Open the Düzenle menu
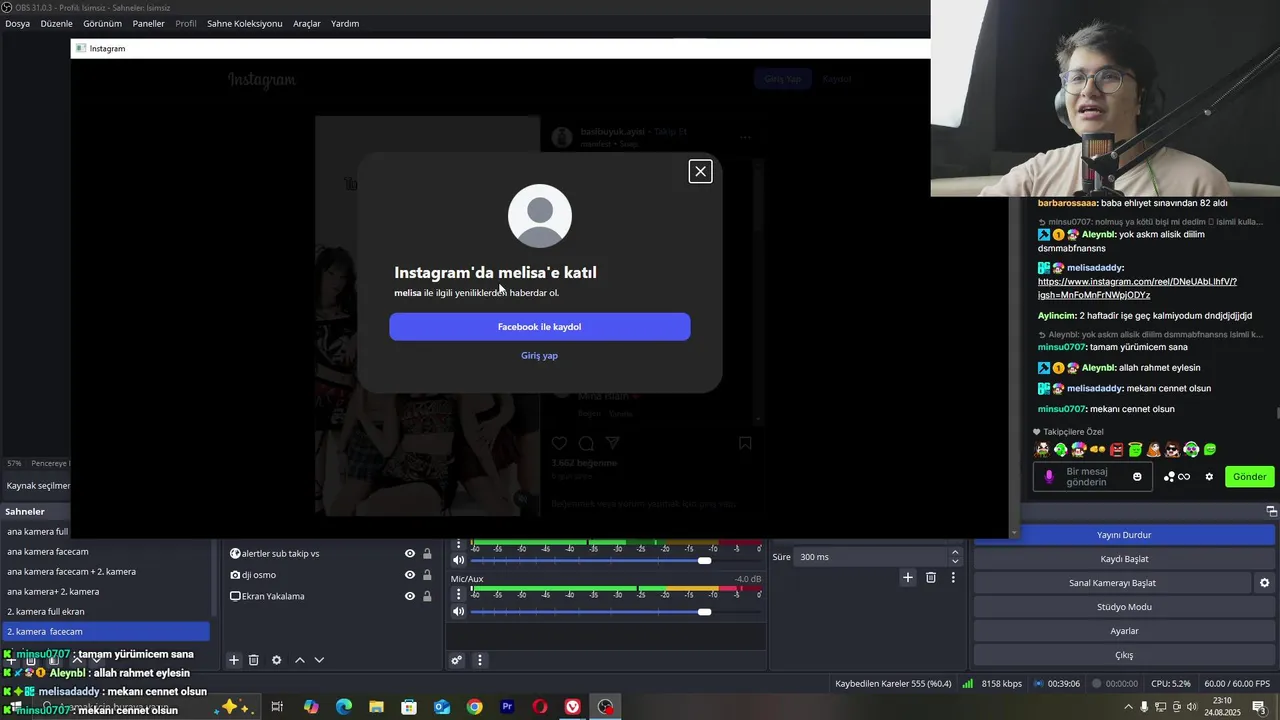Screen dimensions: 1280x720 [57, 23]
